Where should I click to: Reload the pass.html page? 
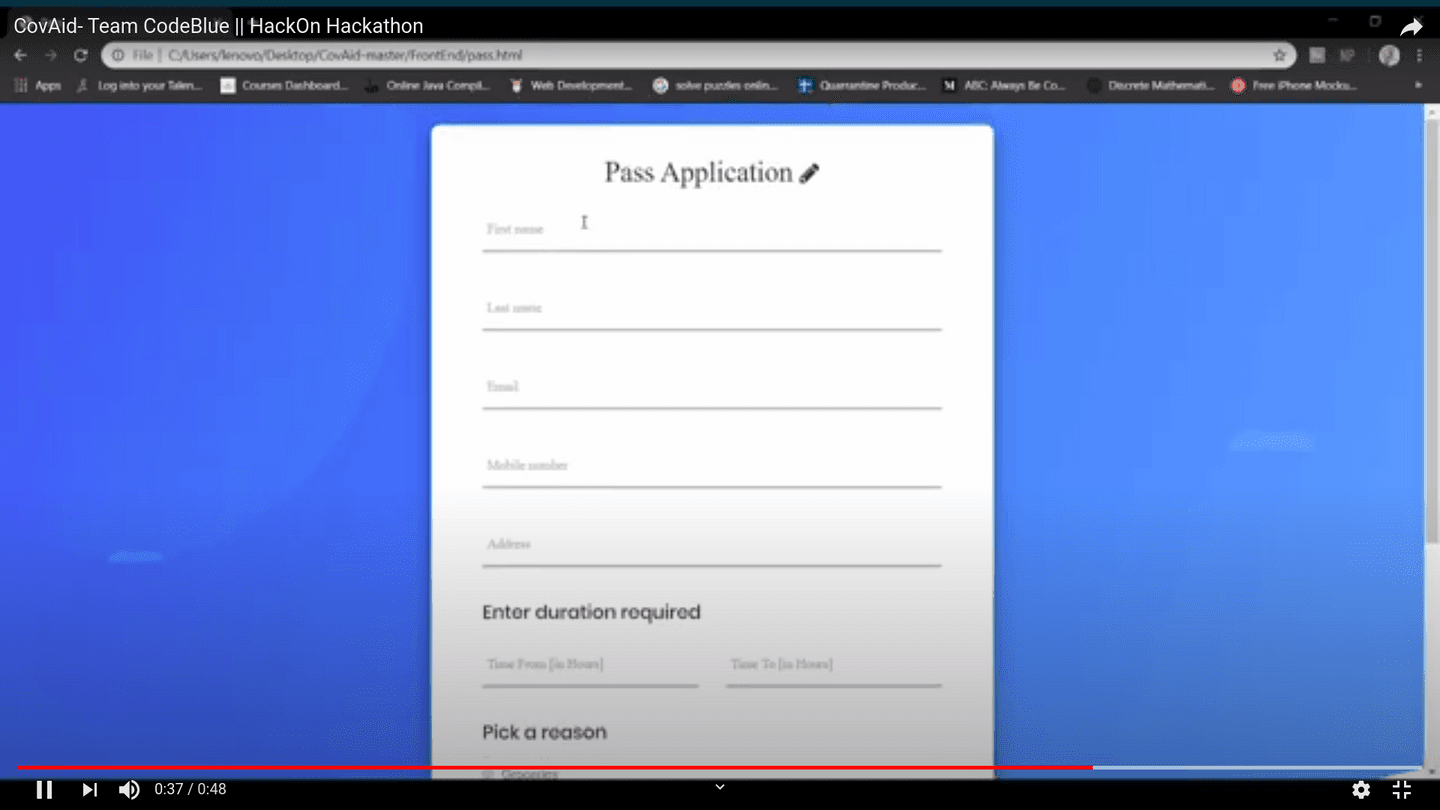click(x=81, y=55)
